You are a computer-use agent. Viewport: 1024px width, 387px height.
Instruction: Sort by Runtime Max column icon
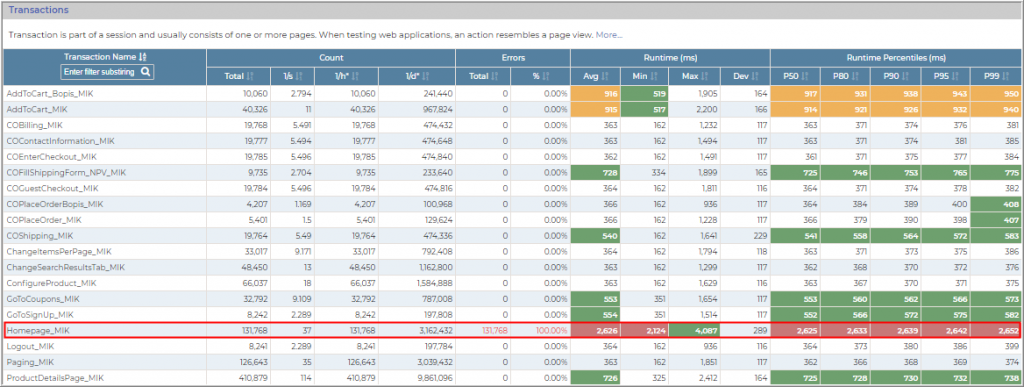(705, 76)
